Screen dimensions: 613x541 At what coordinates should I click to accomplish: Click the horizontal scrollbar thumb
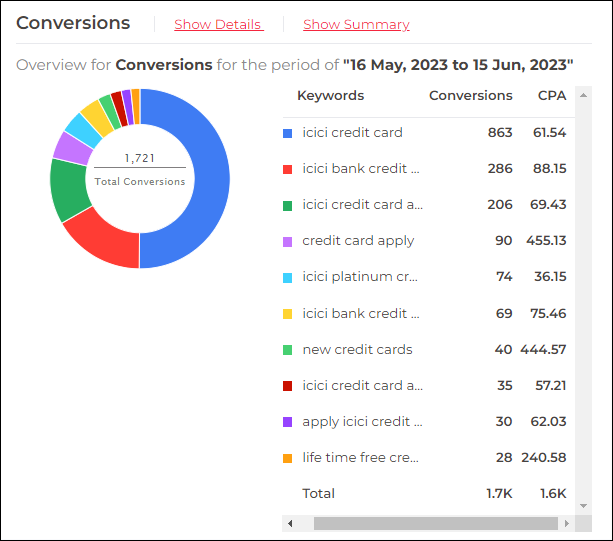[x=436, y=523]
